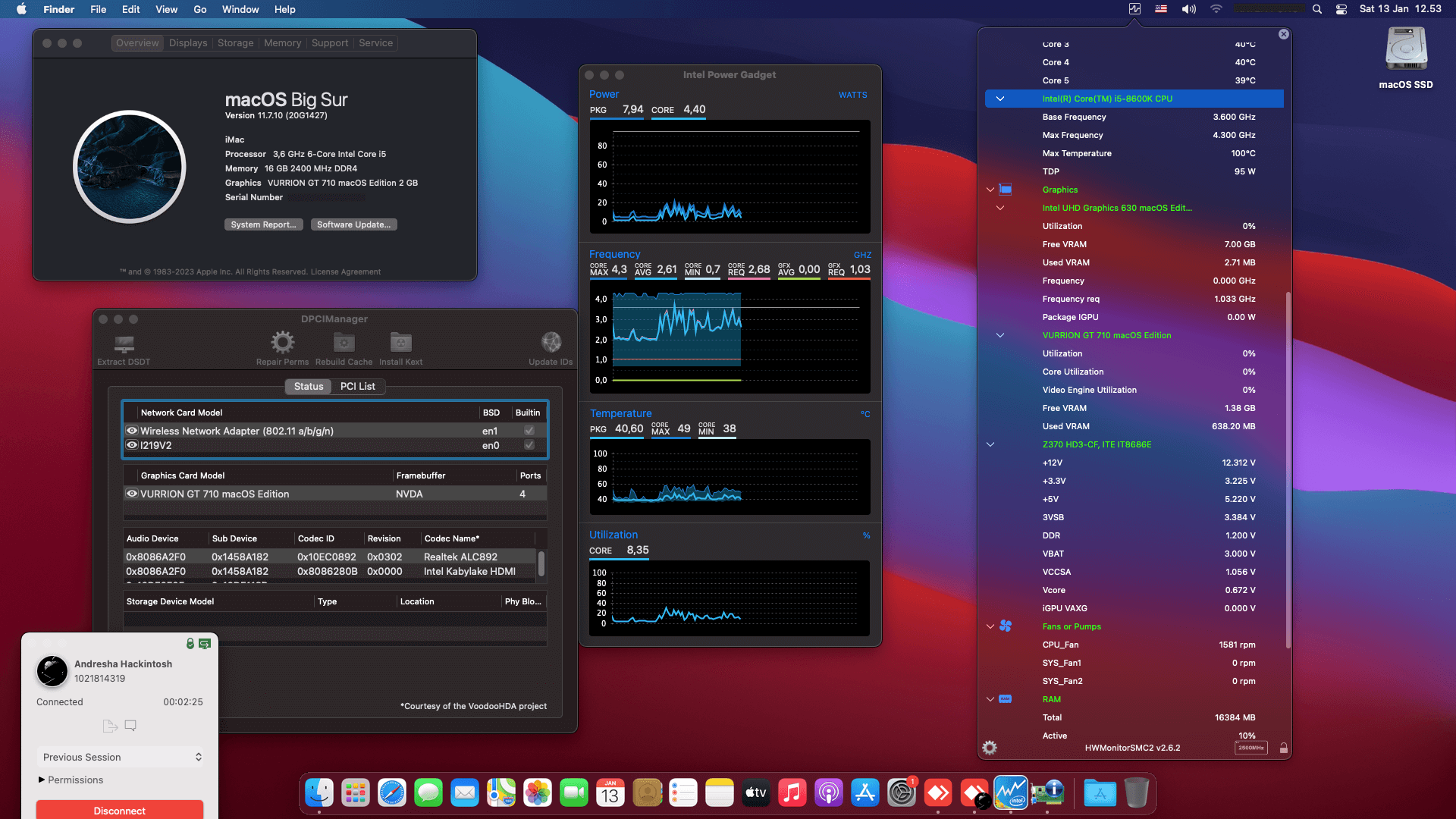Choose Install Kext in DPCIManager
The image size is (1456, 819).
click(x=400, y=343)
